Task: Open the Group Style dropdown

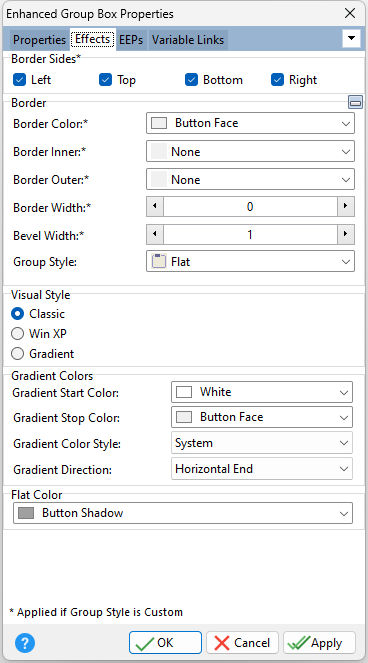Action: (250, 262)
